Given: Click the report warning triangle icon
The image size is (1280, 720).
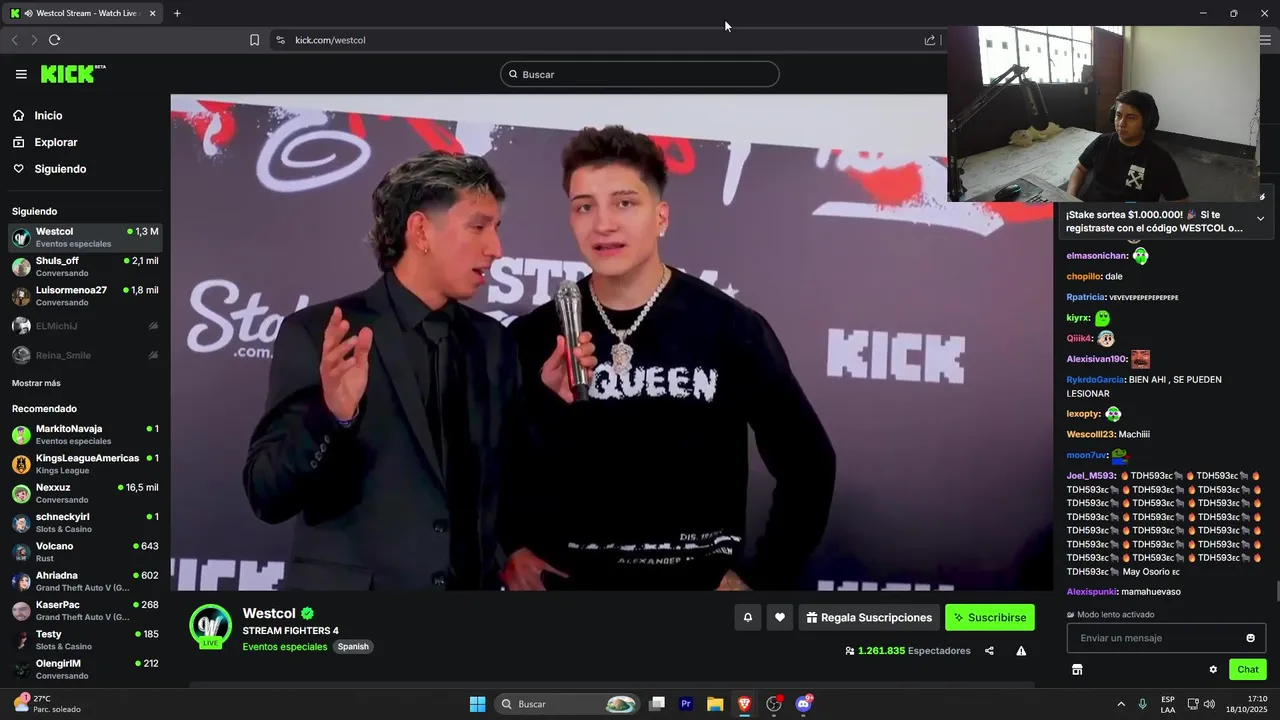Looking at the screenshot, I should [x=1021, y=651].
